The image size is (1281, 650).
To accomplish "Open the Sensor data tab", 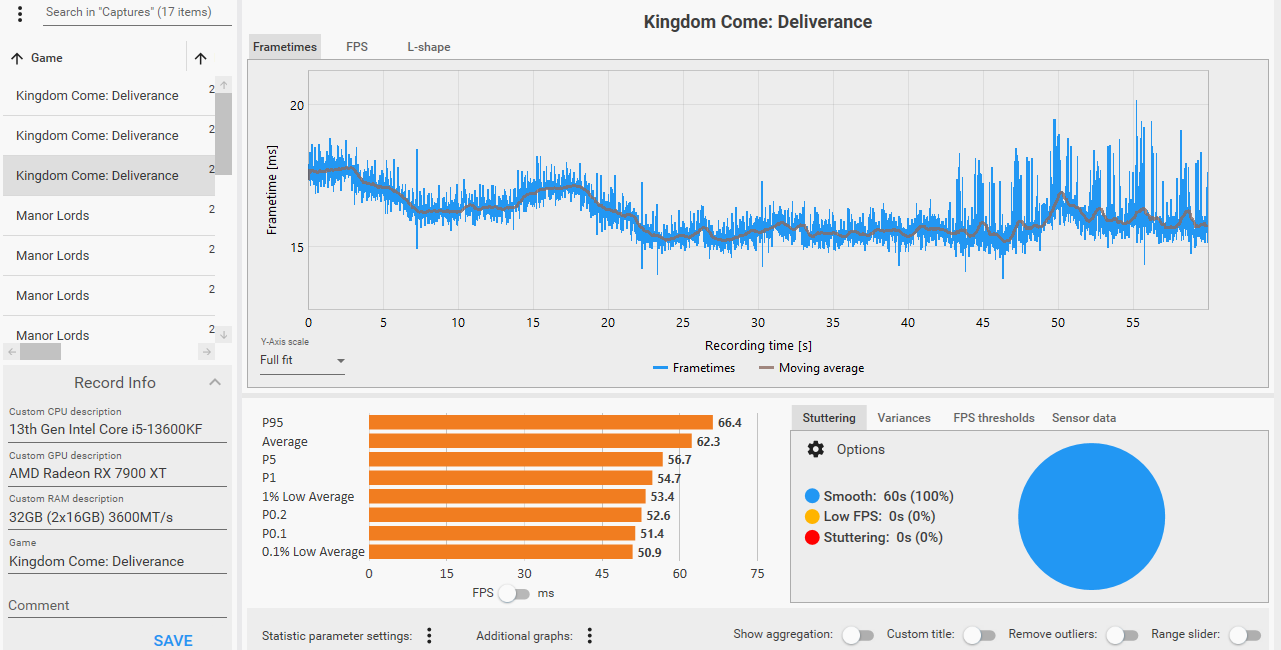I will pyautogui.click(x=1084, y=418).
